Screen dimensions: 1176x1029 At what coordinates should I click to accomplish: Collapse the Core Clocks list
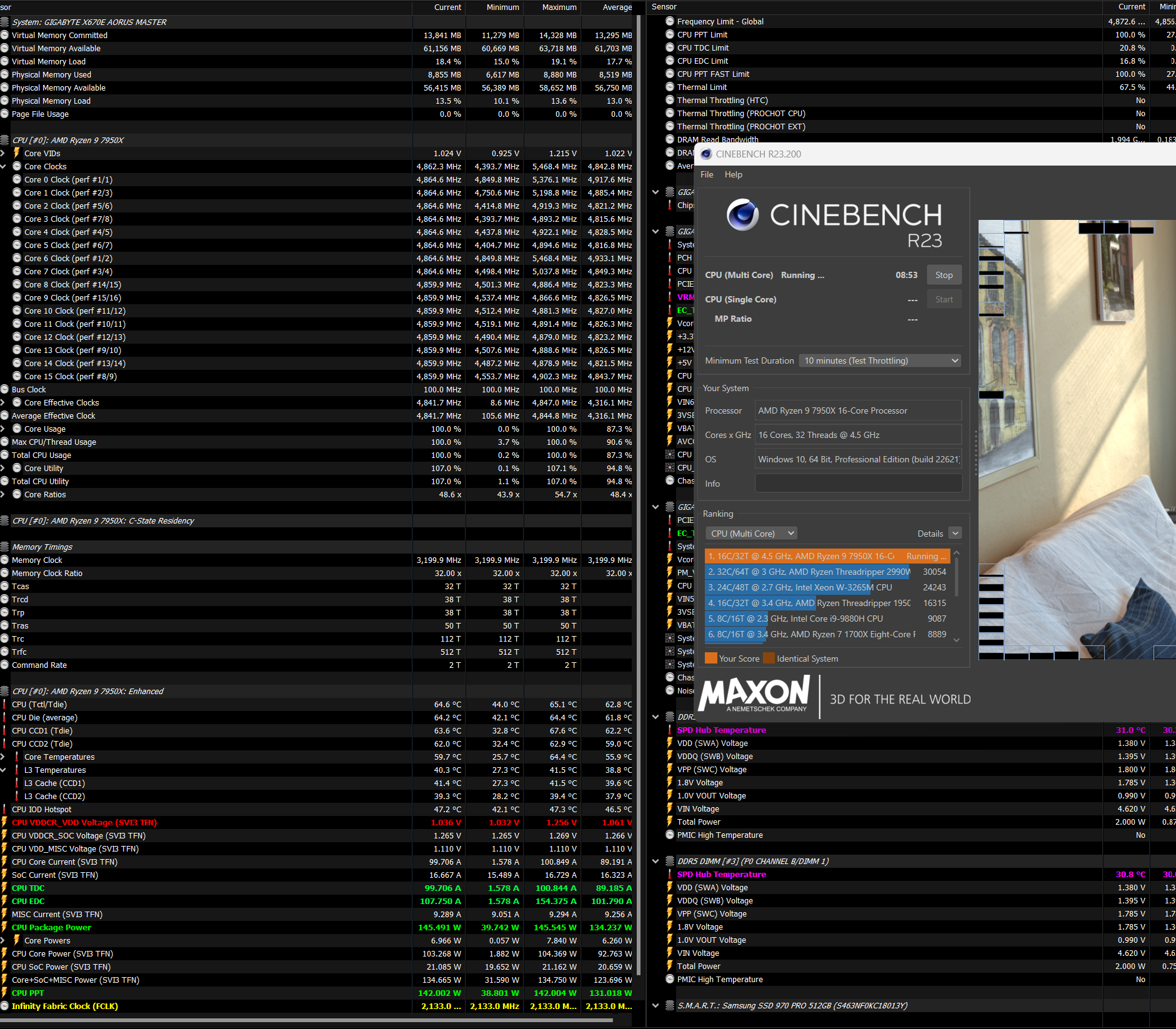click(x=3, y=167)
